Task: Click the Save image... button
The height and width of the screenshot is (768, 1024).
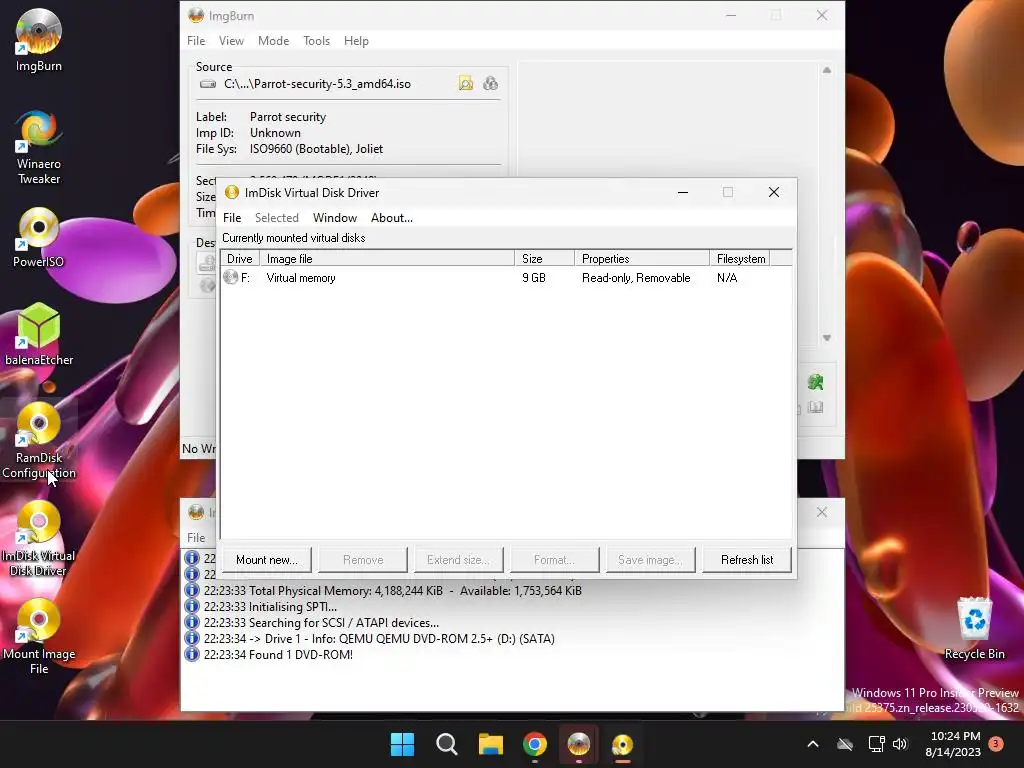Action: [x=650, y=560]
